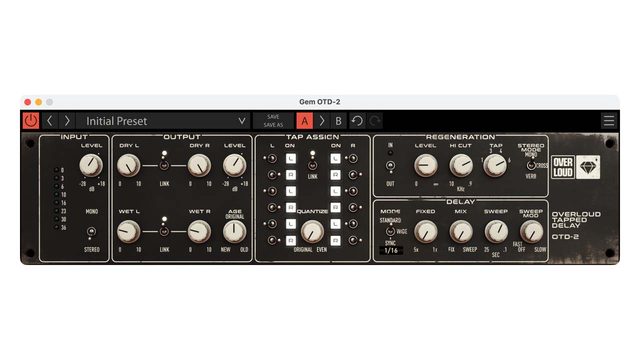Toggle second L button in right ON column

[335, 191]
